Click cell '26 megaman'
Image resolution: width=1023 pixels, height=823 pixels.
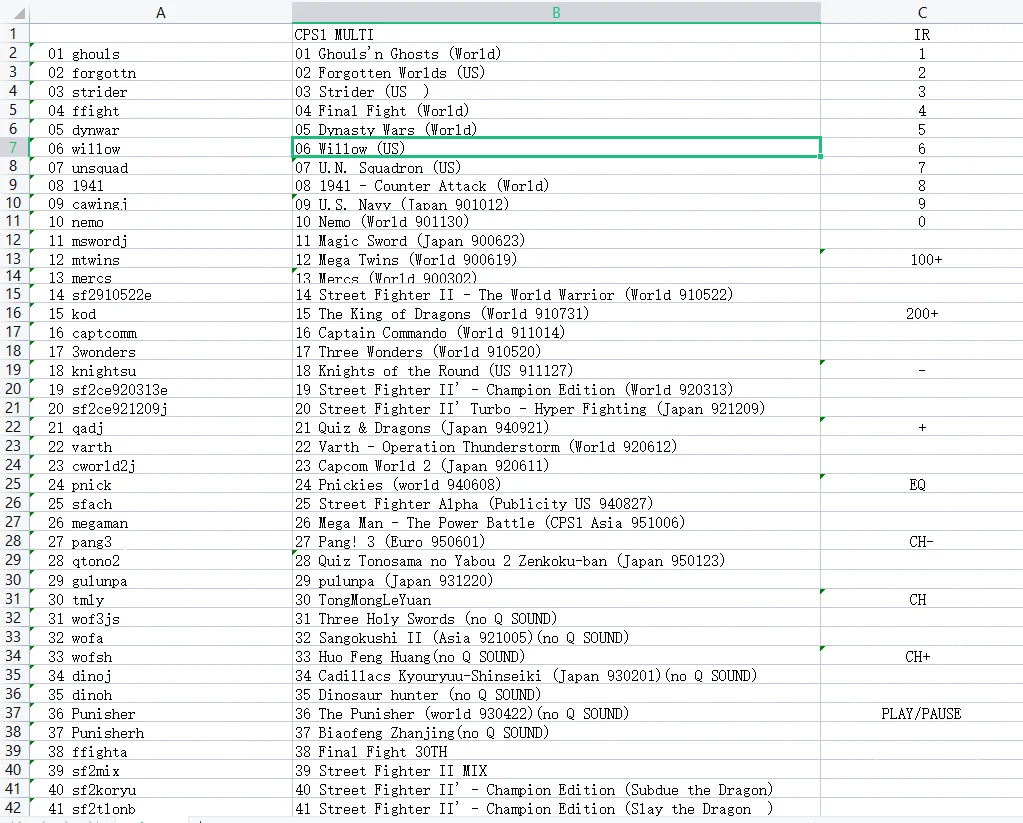tap(160, 522)
